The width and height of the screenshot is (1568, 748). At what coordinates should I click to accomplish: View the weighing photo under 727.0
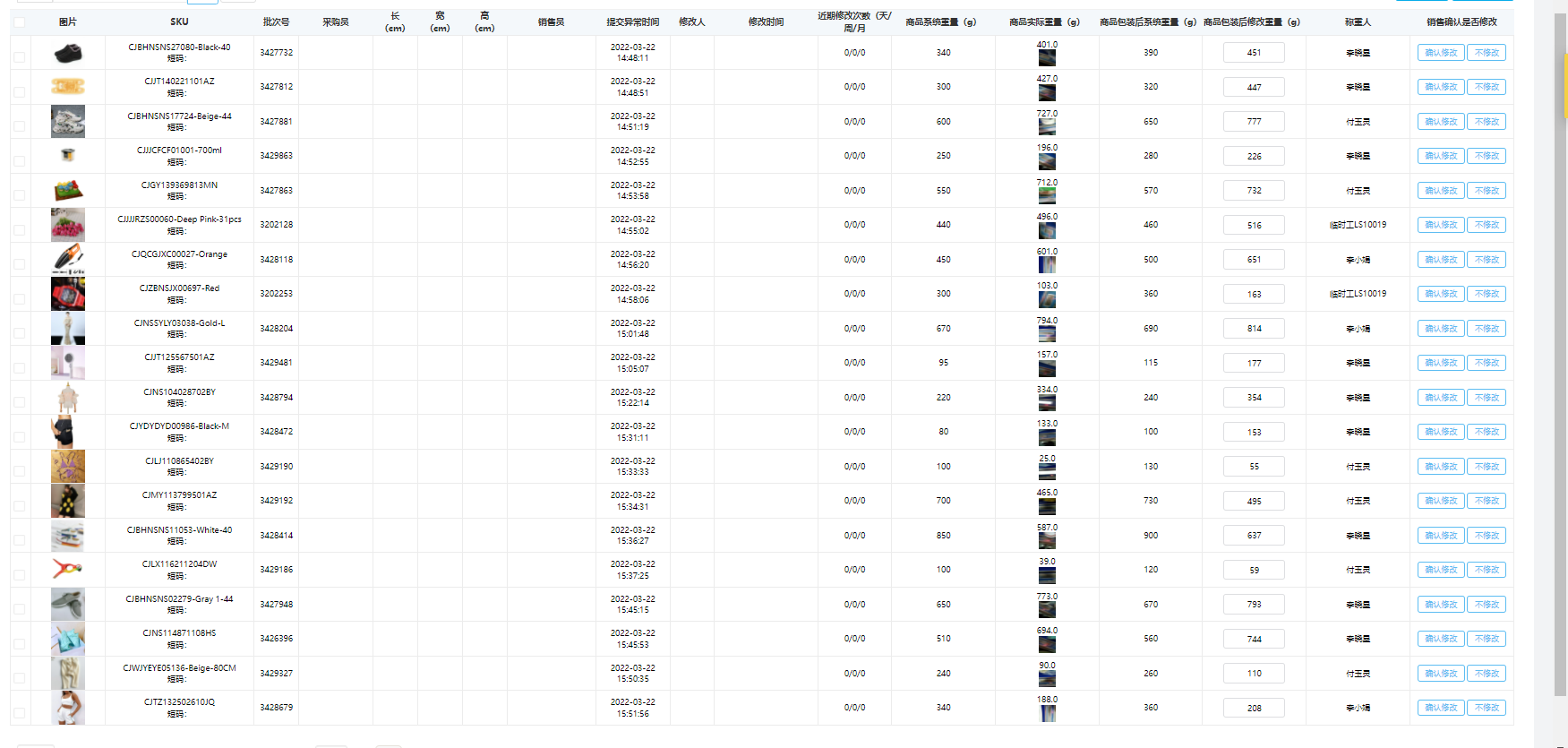(x=1047, y=127)
